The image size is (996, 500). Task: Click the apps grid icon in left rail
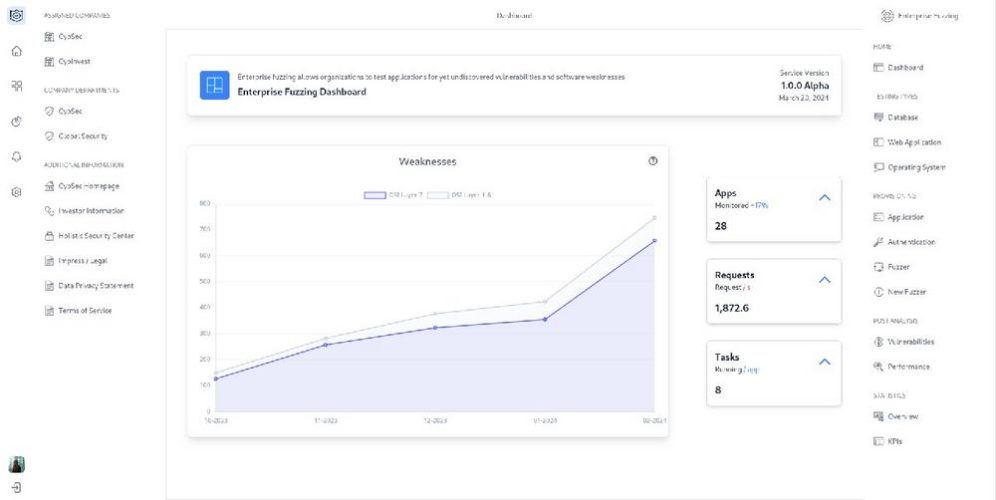[x=16, y=87]
